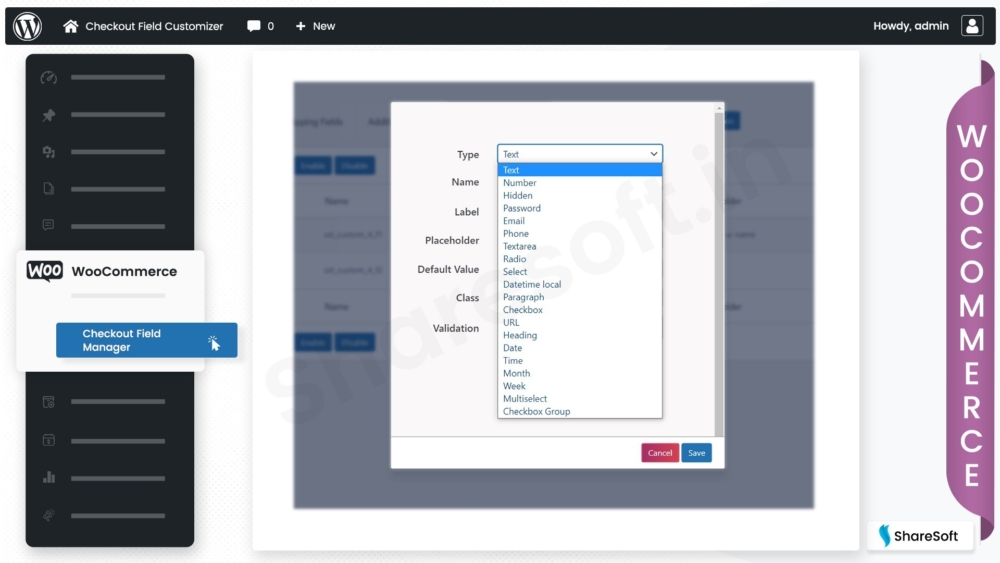
Task: Click the plus New icon
Action: click(x=300, y=26)
